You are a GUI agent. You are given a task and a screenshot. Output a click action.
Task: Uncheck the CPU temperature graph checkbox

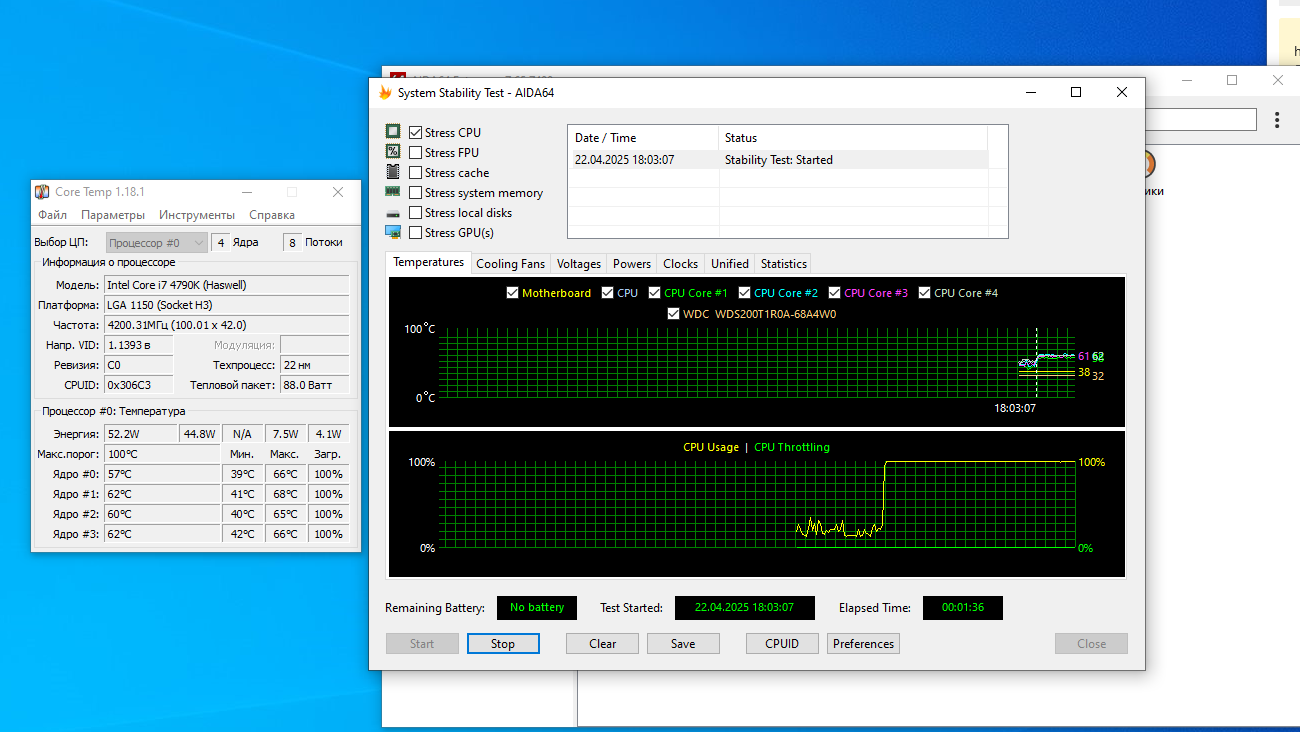[608, 293]
